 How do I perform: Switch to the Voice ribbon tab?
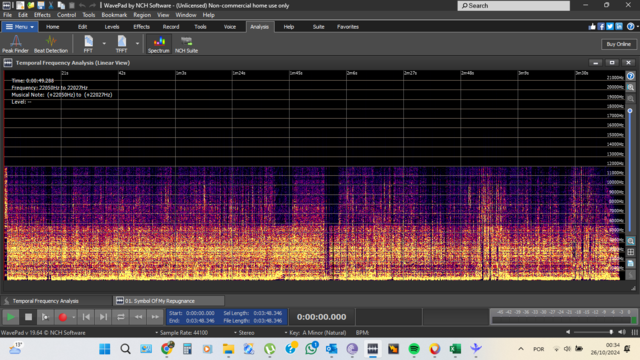click(x=230, y=27)
